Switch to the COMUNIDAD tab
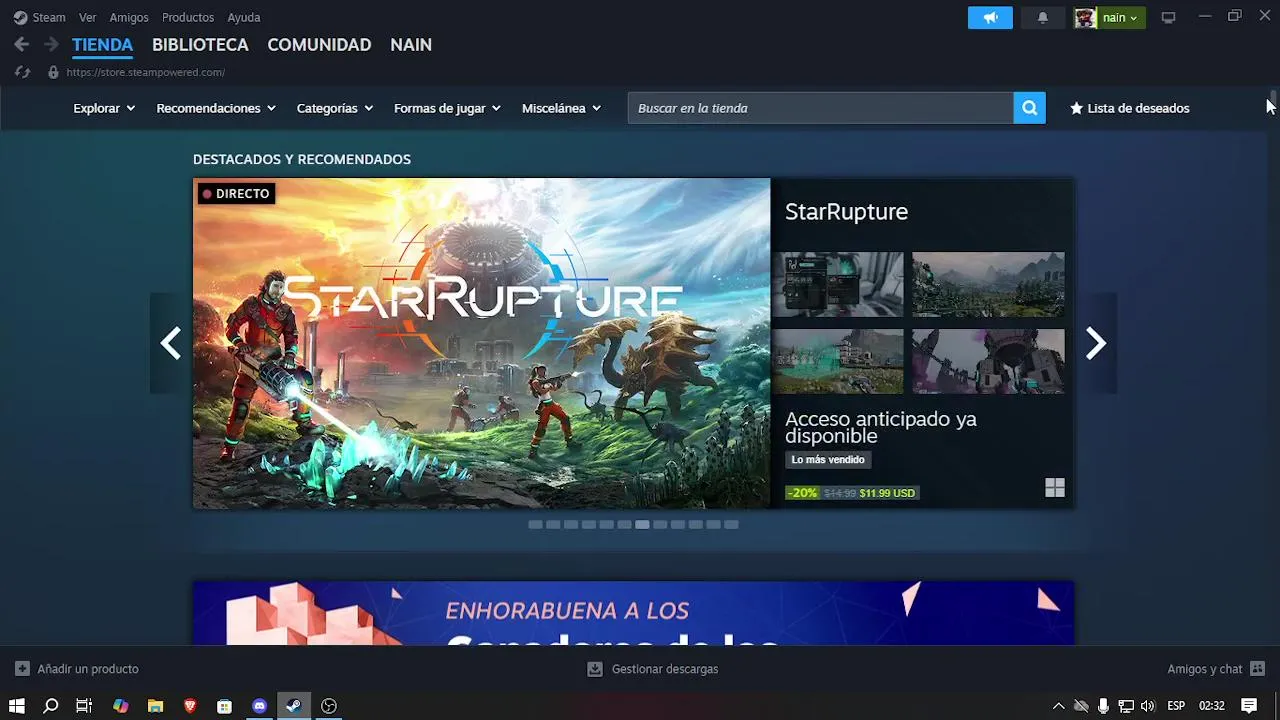1280x720 pixels. click(x=319, y=45)
